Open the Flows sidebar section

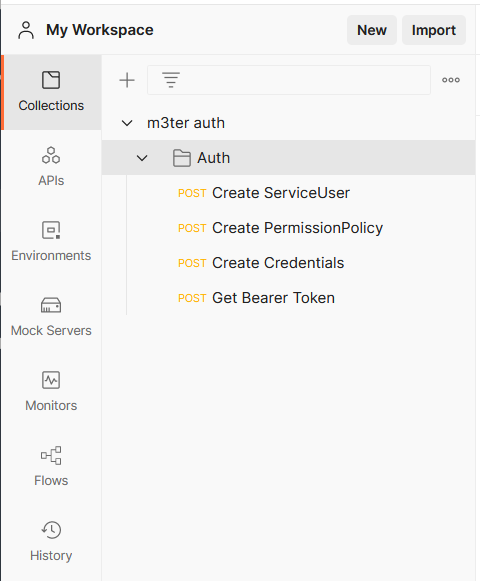[x=51, y=466]
